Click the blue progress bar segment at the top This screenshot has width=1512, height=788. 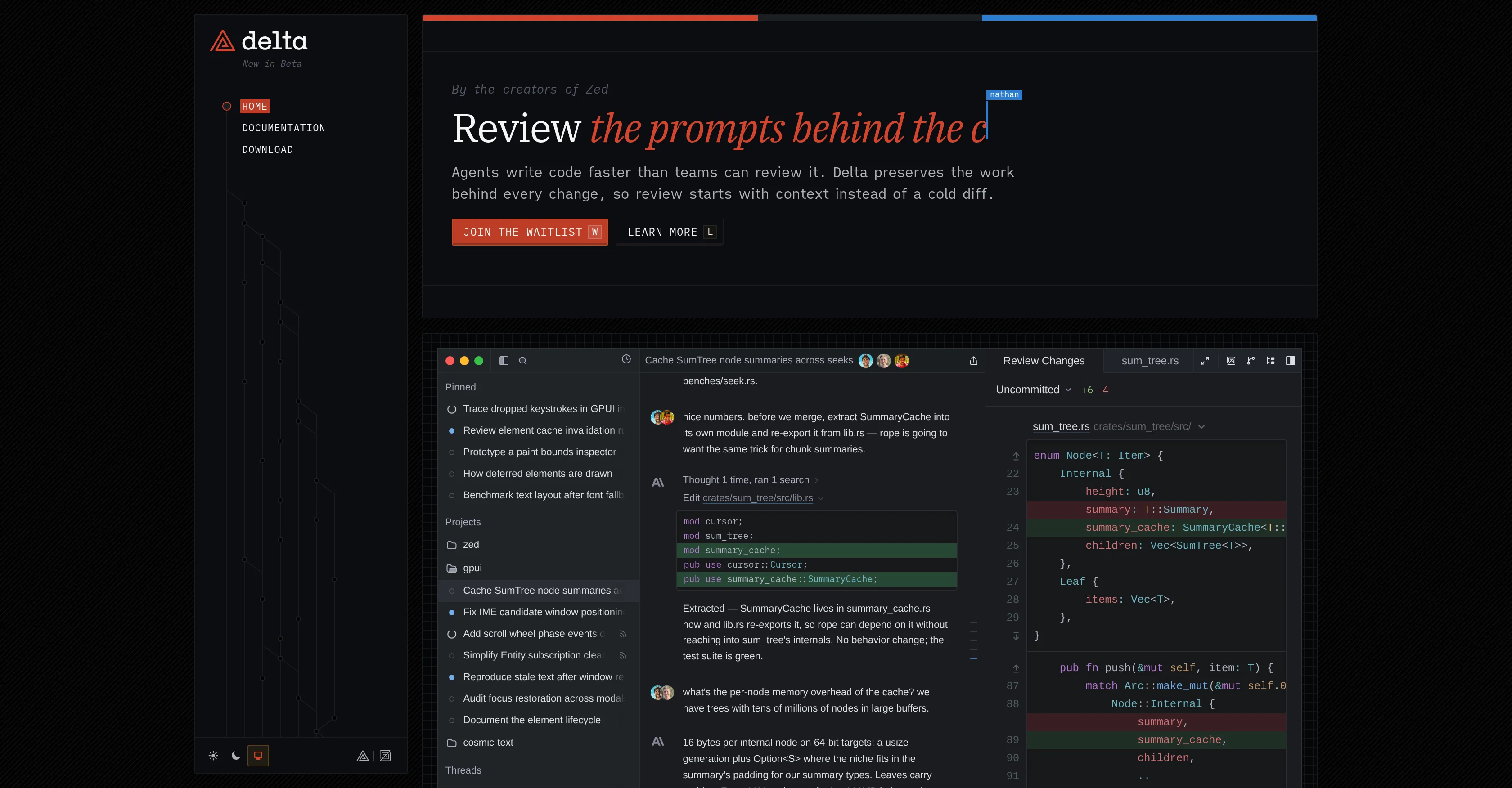click(1149, 18)
